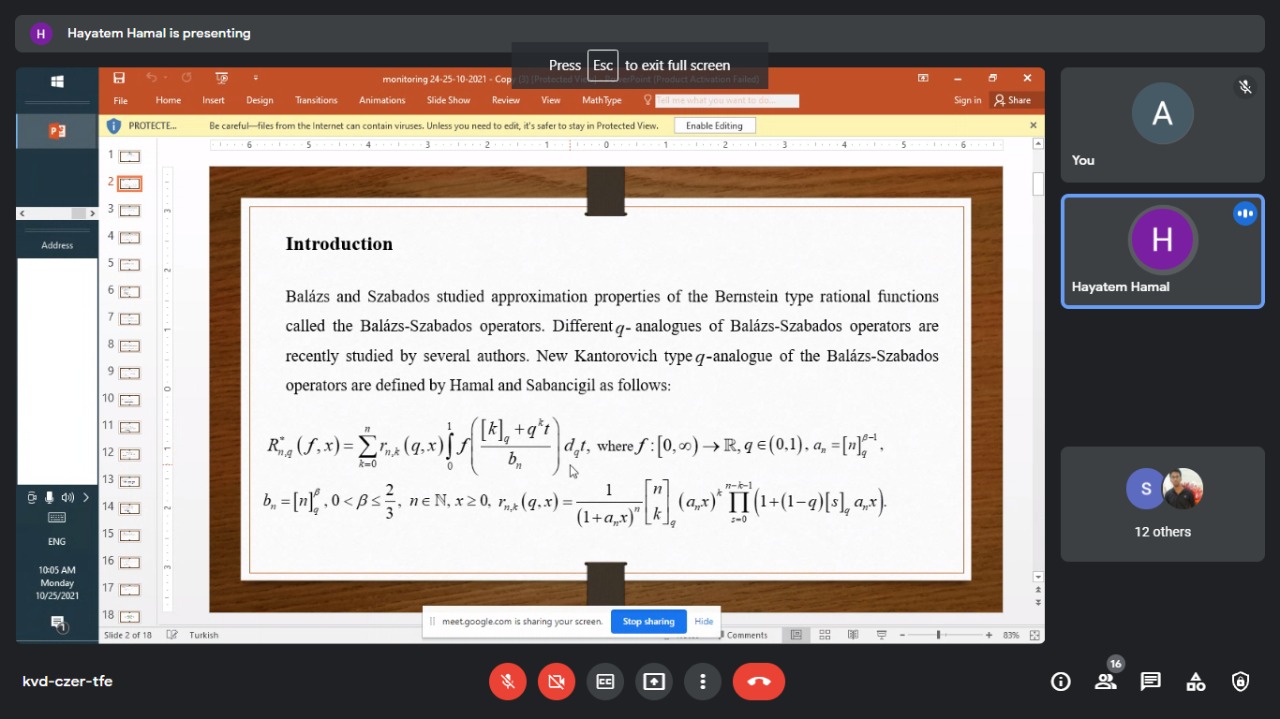Select slide 12 thumbnail
The width and height of the screenshot is (1280, 719).
pos(130,453)
